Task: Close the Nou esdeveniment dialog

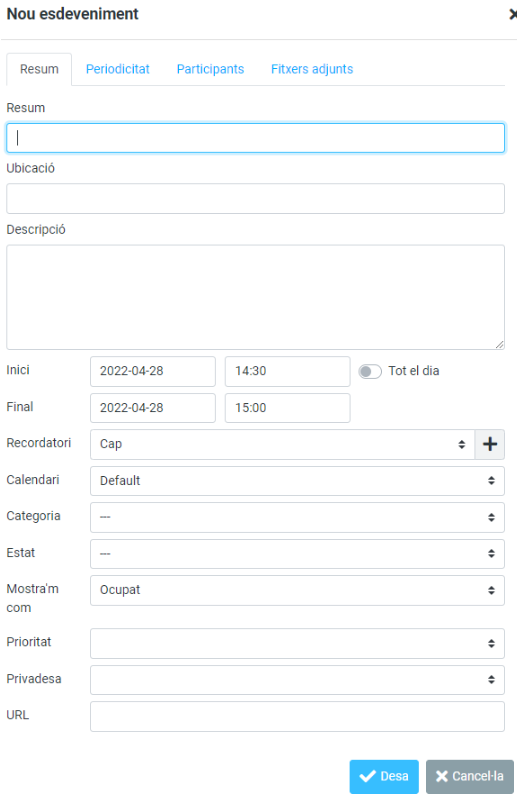Action: click(x=513, y=14)
